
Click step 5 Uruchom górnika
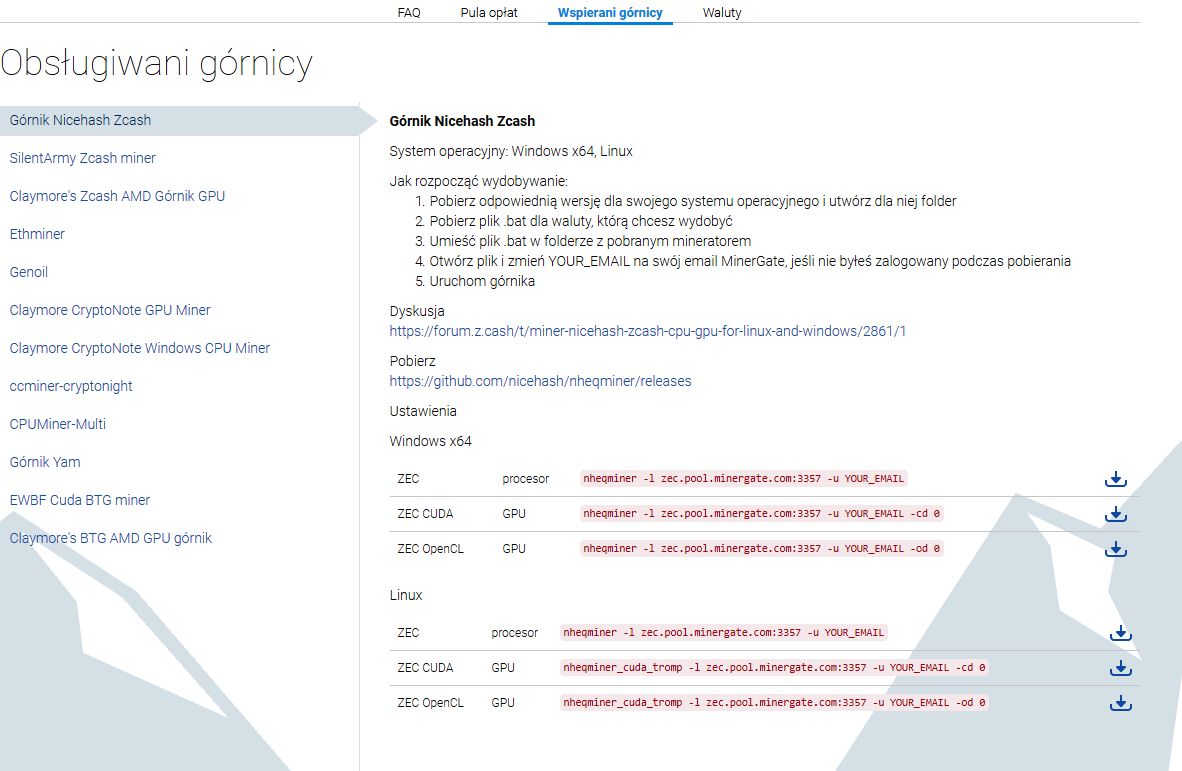(482, 281)
